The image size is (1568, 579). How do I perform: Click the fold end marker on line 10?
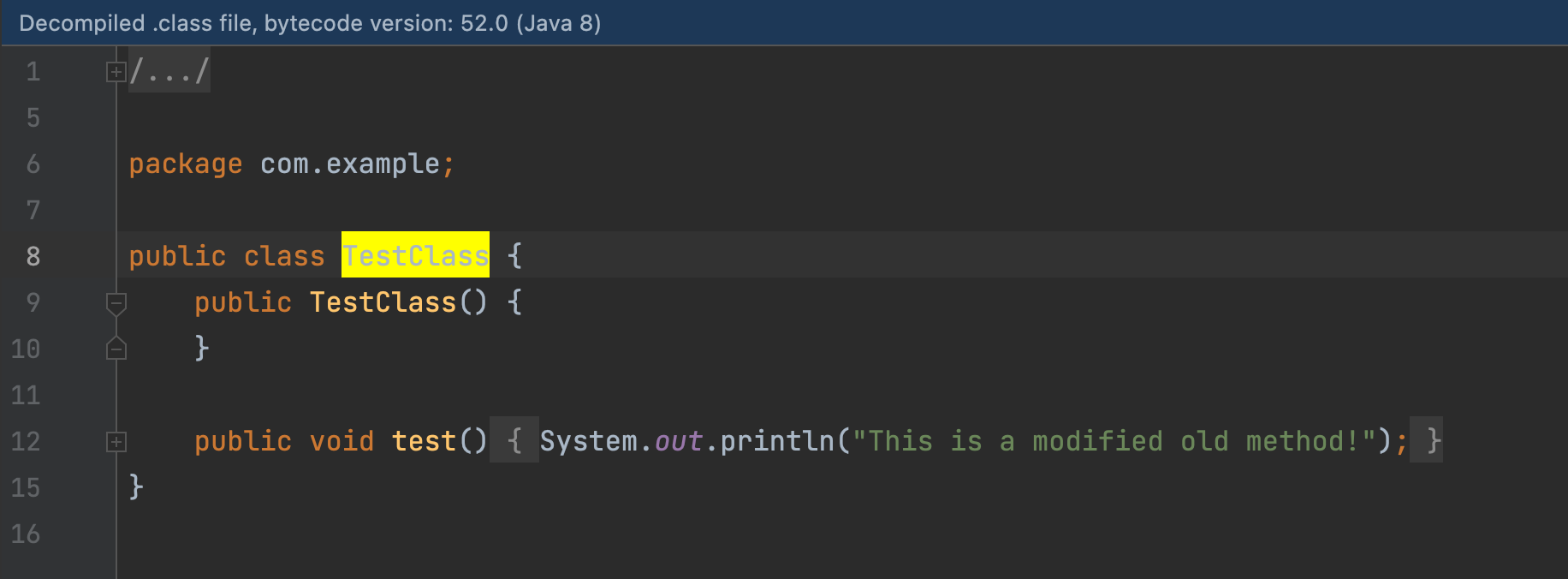[x=116, y=349]
